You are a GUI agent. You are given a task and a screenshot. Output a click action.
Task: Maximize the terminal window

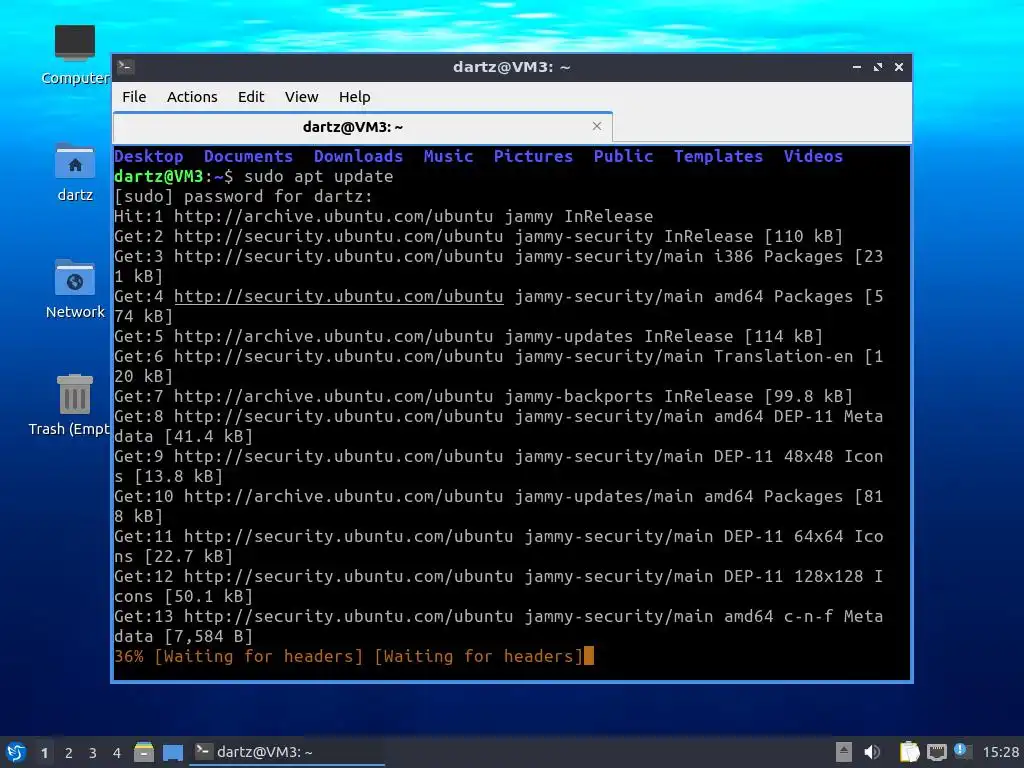coord(878,67)
